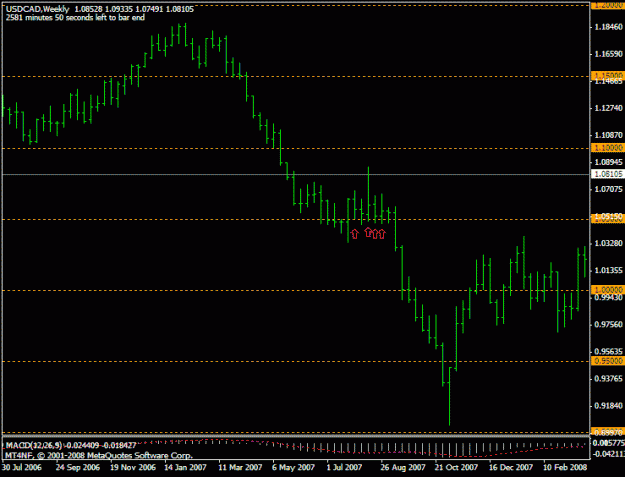625x477 pixels.
Task: Click the '2581 minutes 50 seconds left' countdown text
Action: click(x=75, y=18)
